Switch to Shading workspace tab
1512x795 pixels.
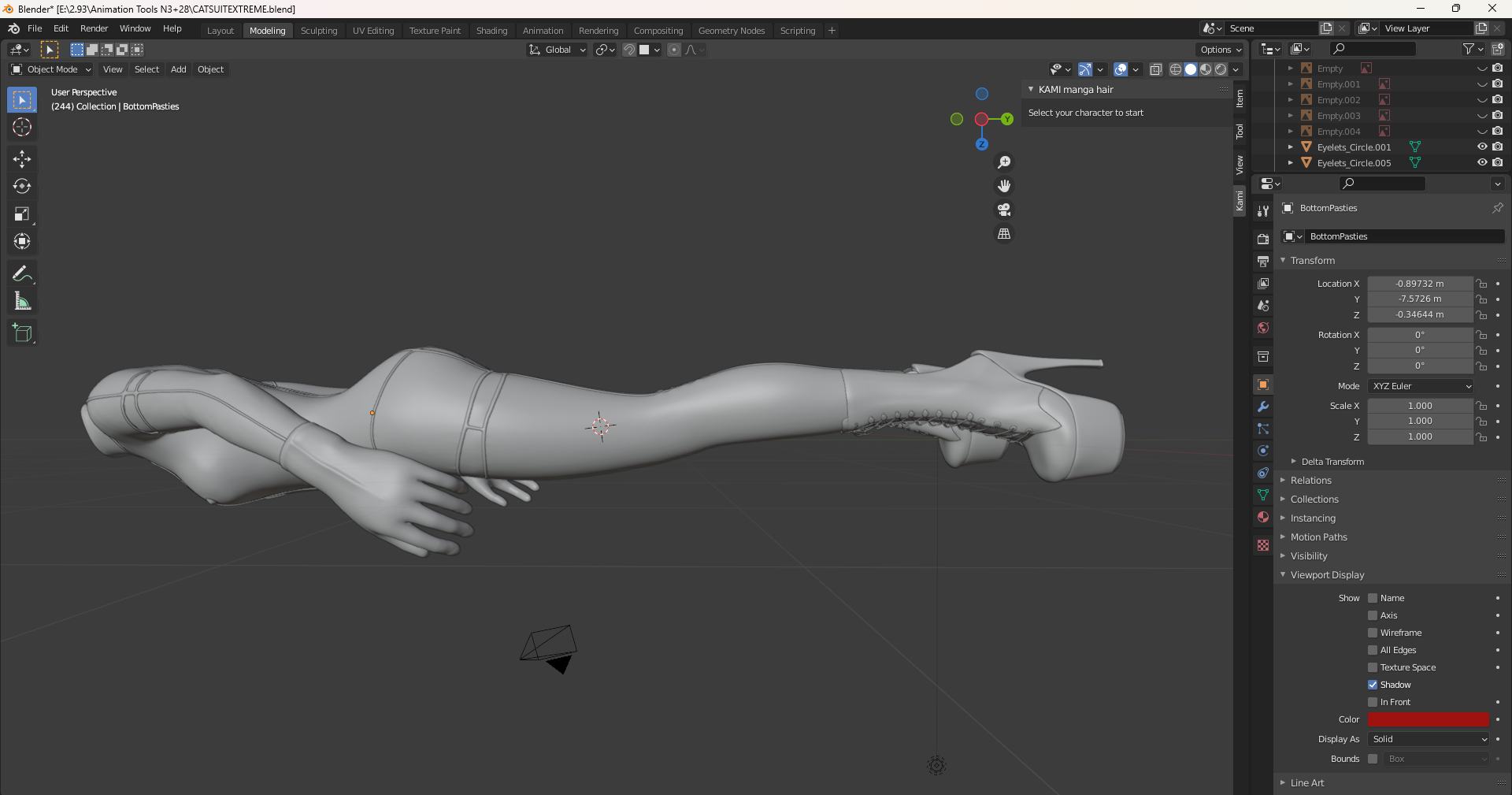click(491, 31)
